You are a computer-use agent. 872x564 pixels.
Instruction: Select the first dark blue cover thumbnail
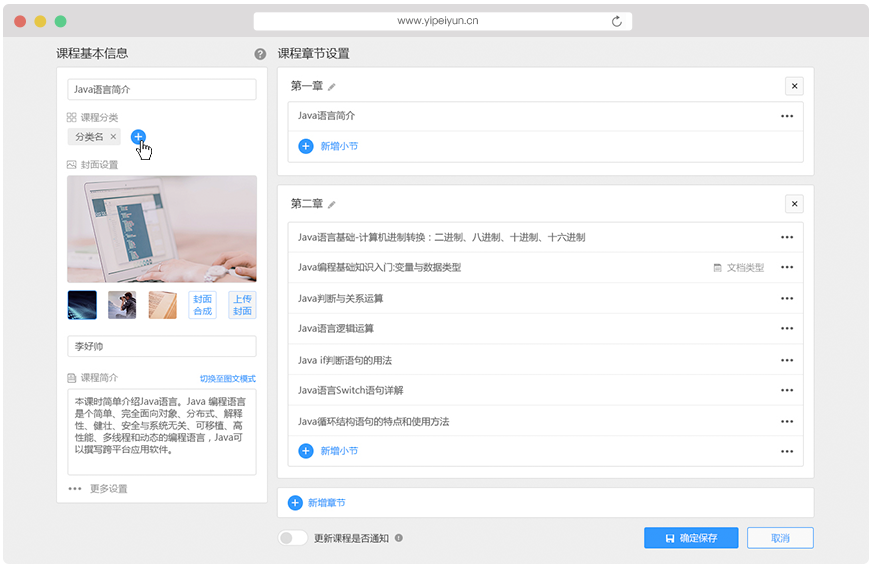(82, 305)
